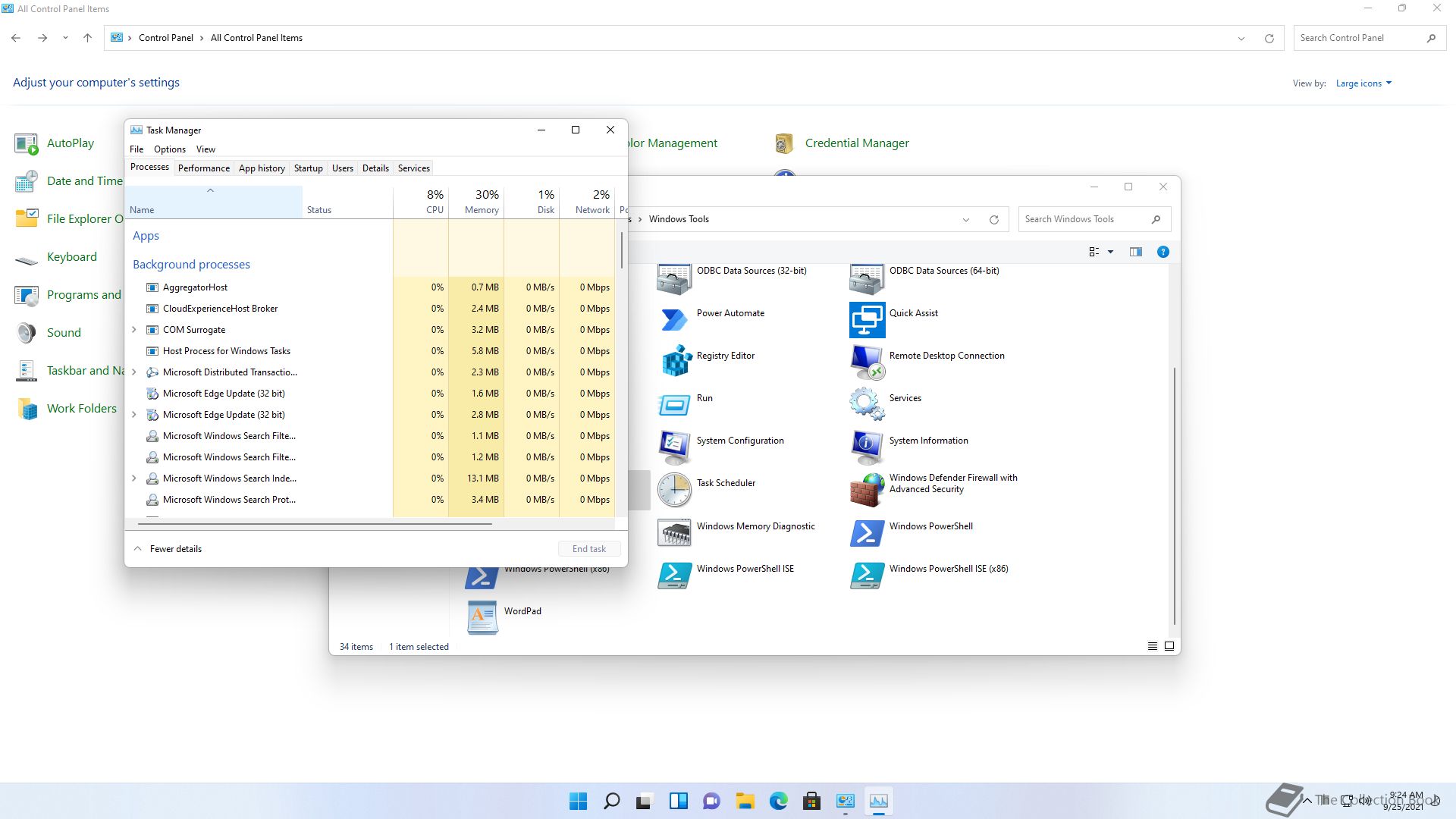Open Remote Desktop Connection icon

867,362
